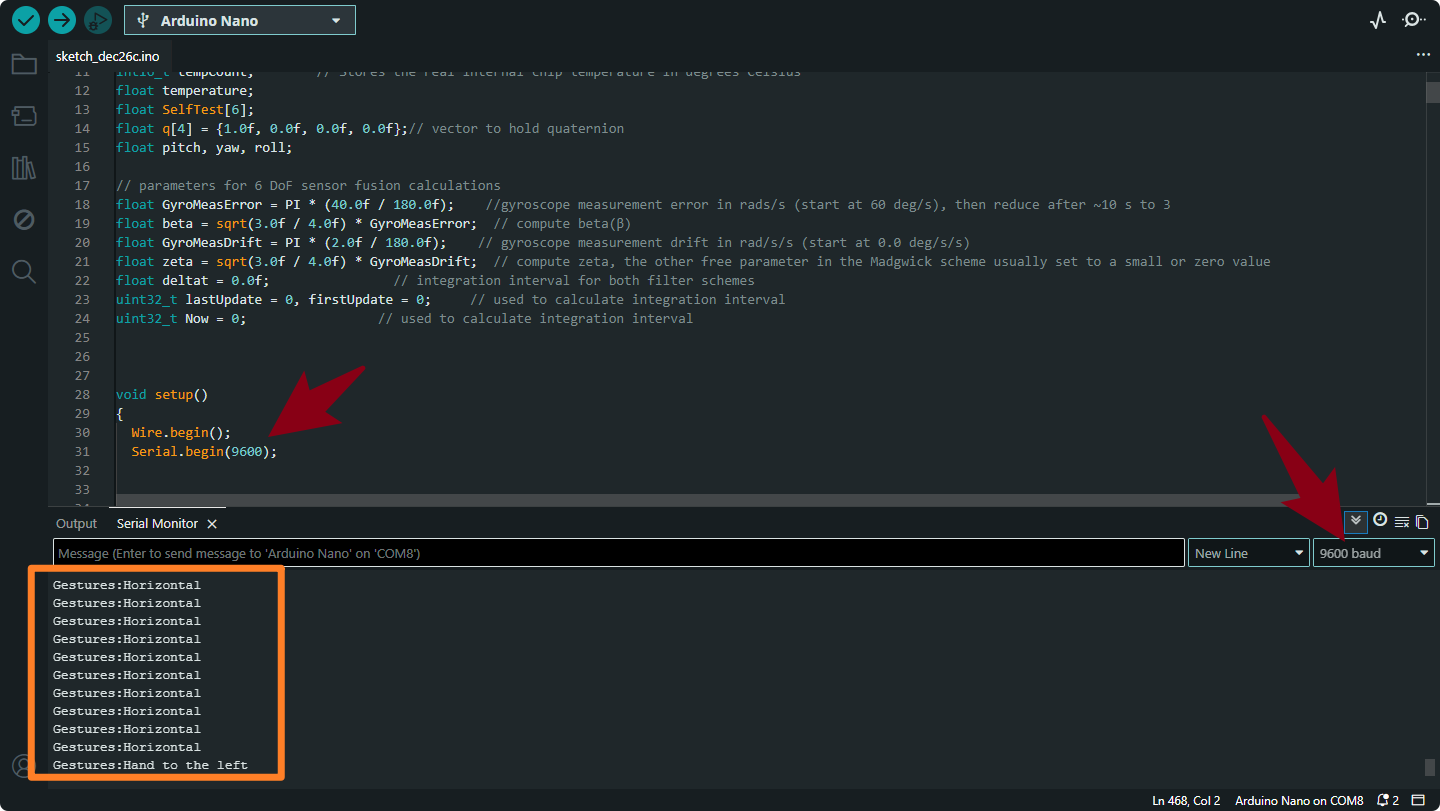Click the editor vertical scrollbar

[x=1432, y=92]
